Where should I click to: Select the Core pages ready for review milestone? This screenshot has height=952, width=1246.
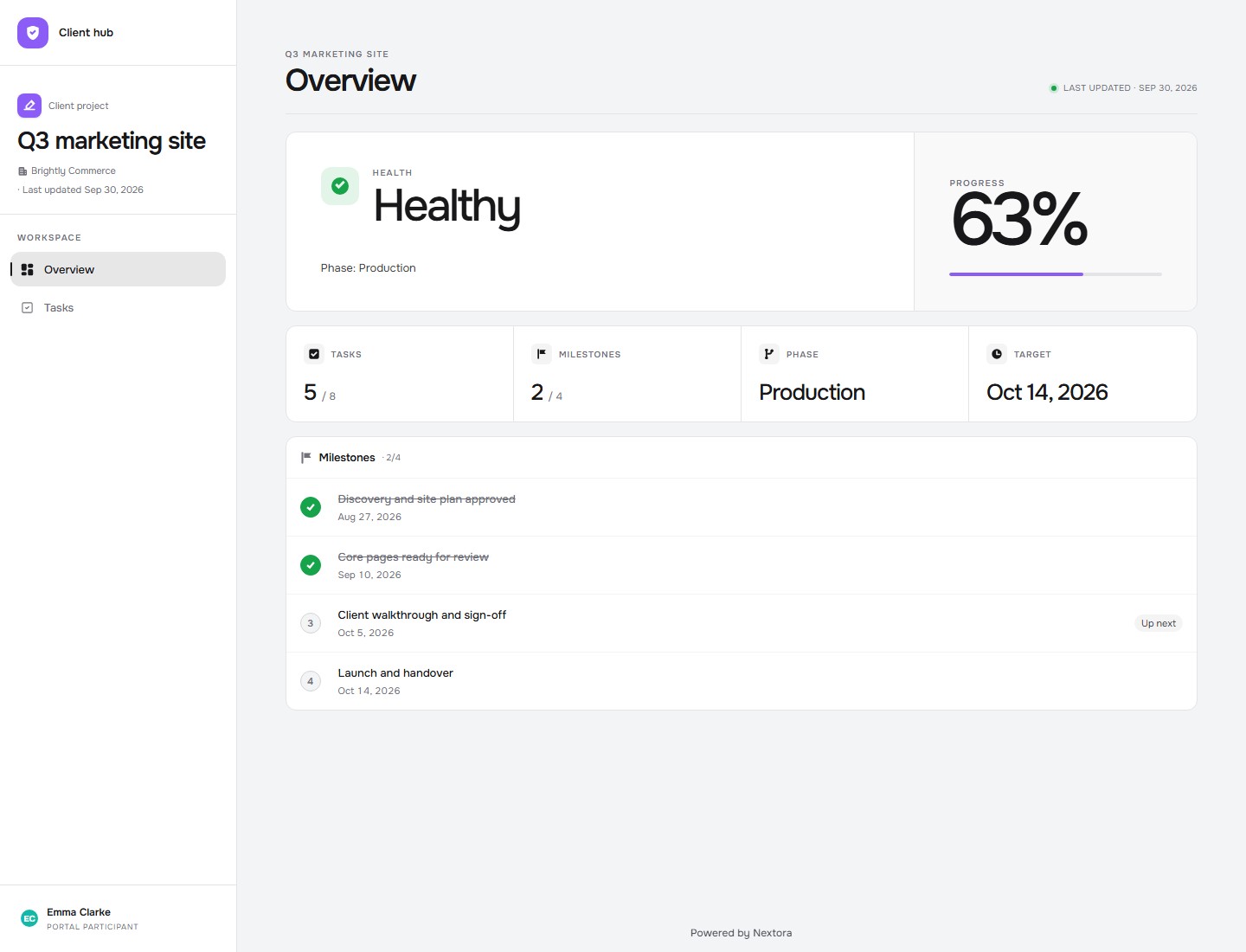click(742, 565)
